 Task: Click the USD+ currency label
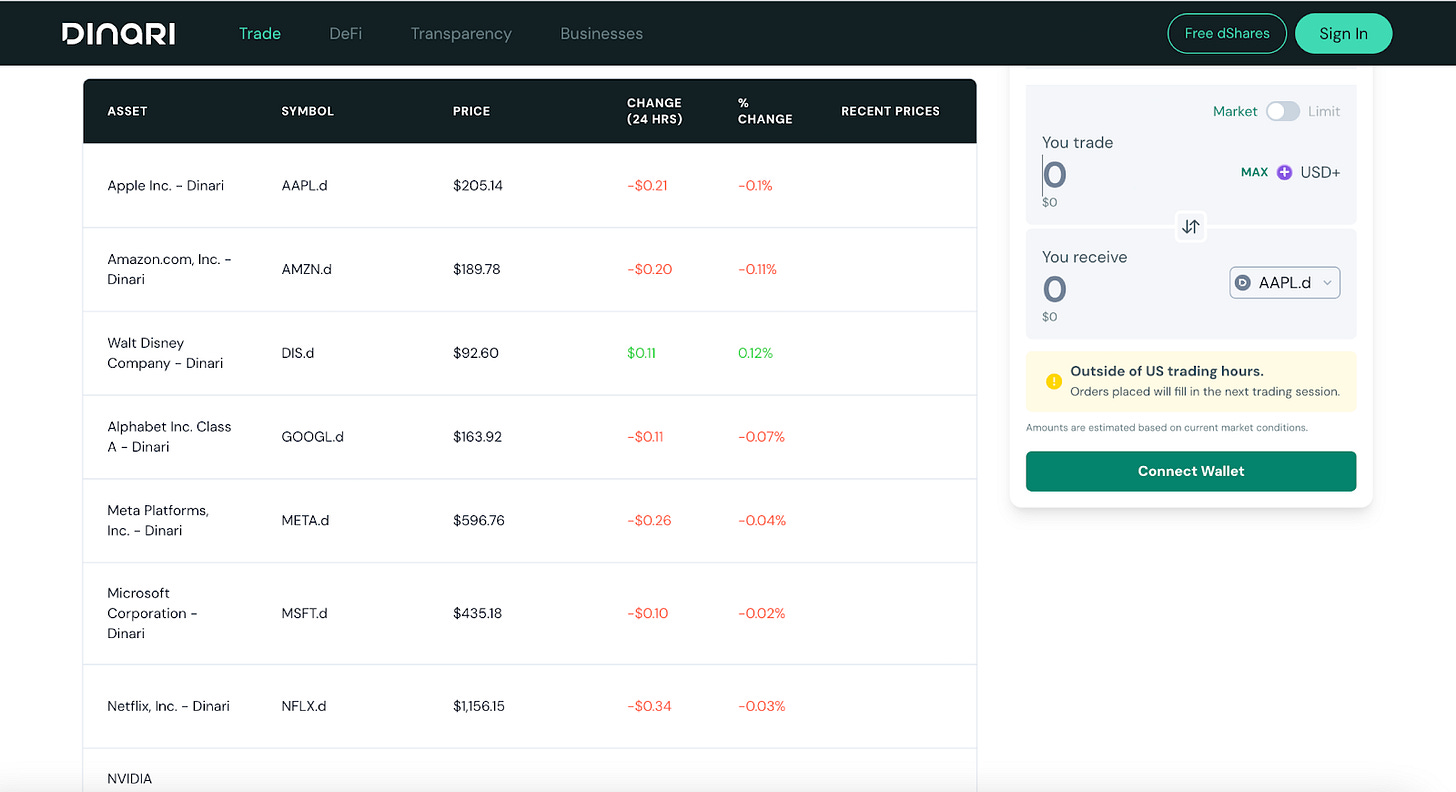(x=1320, y=172)
